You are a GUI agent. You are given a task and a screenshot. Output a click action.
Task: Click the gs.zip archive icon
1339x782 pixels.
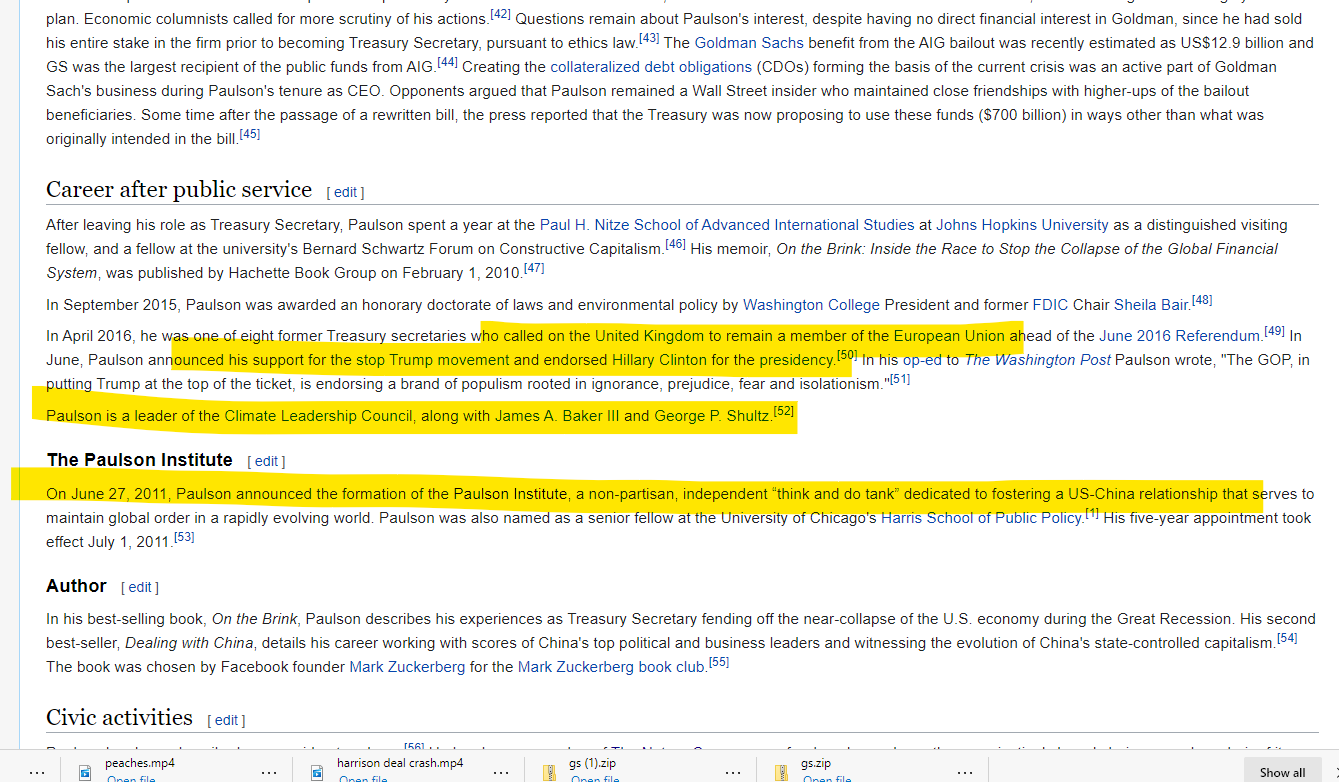782,772
